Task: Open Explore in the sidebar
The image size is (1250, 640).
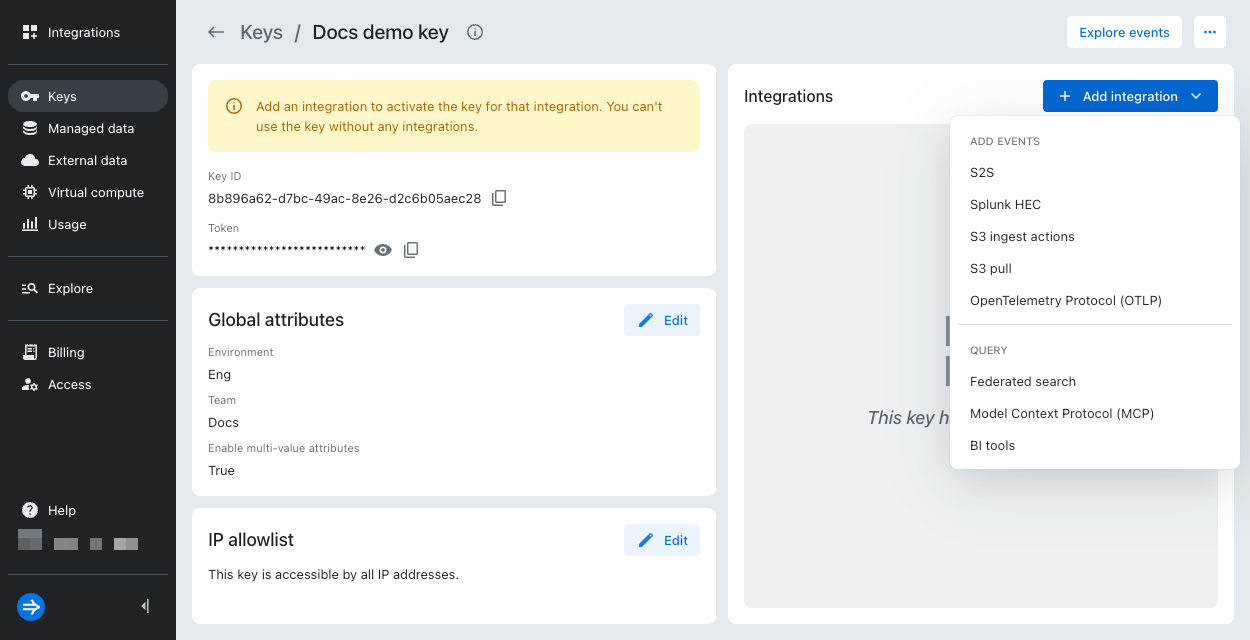Action: [x=88, y=288]
